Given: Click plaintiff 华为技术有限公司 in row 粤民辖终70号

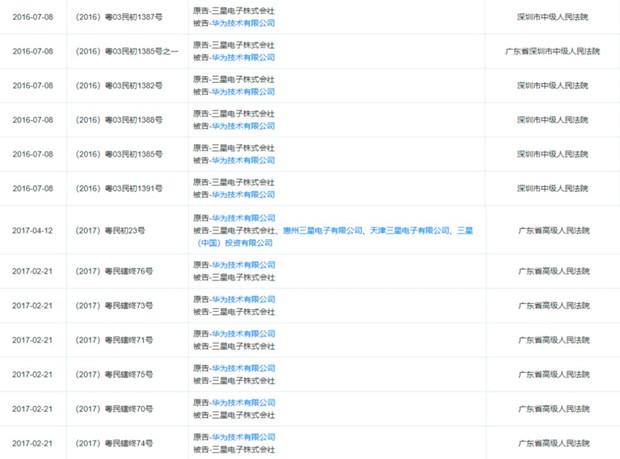Looking at the screenshot, I should pyautogui.click(x=243, y=402).
